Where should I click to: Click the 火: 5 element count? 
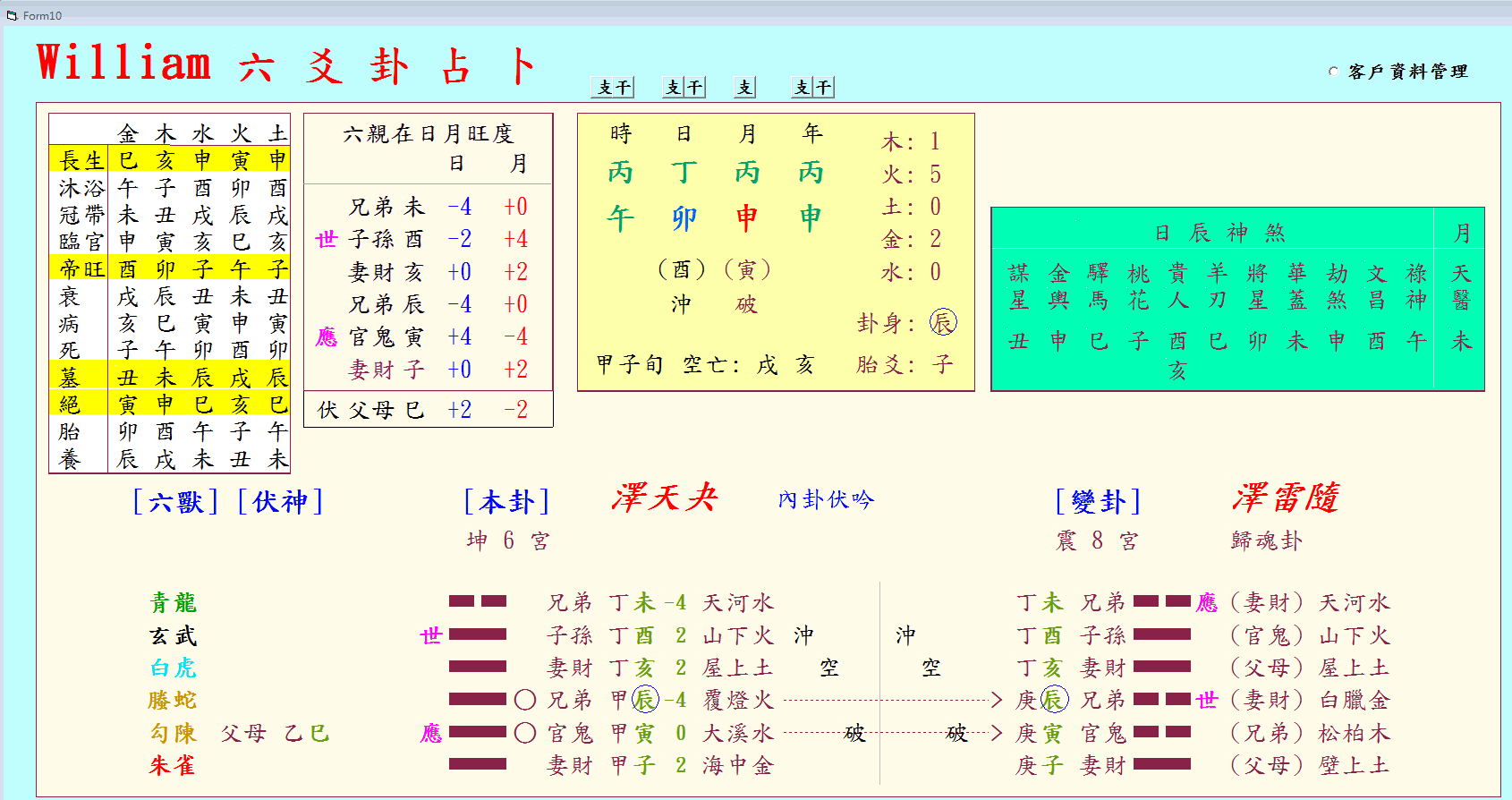912,174
